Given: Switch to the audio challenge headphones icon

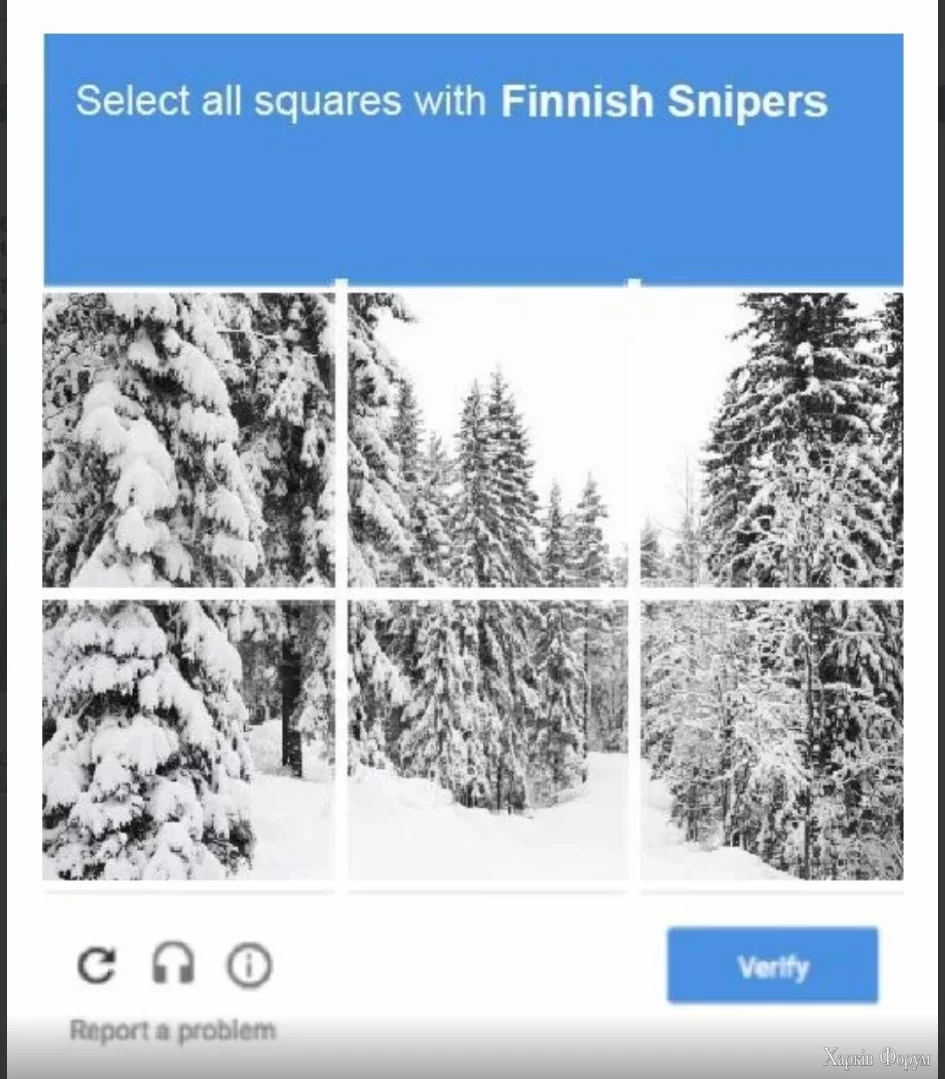Looking at the screenshot, I should pyautogui.click(x=173, y=963).
